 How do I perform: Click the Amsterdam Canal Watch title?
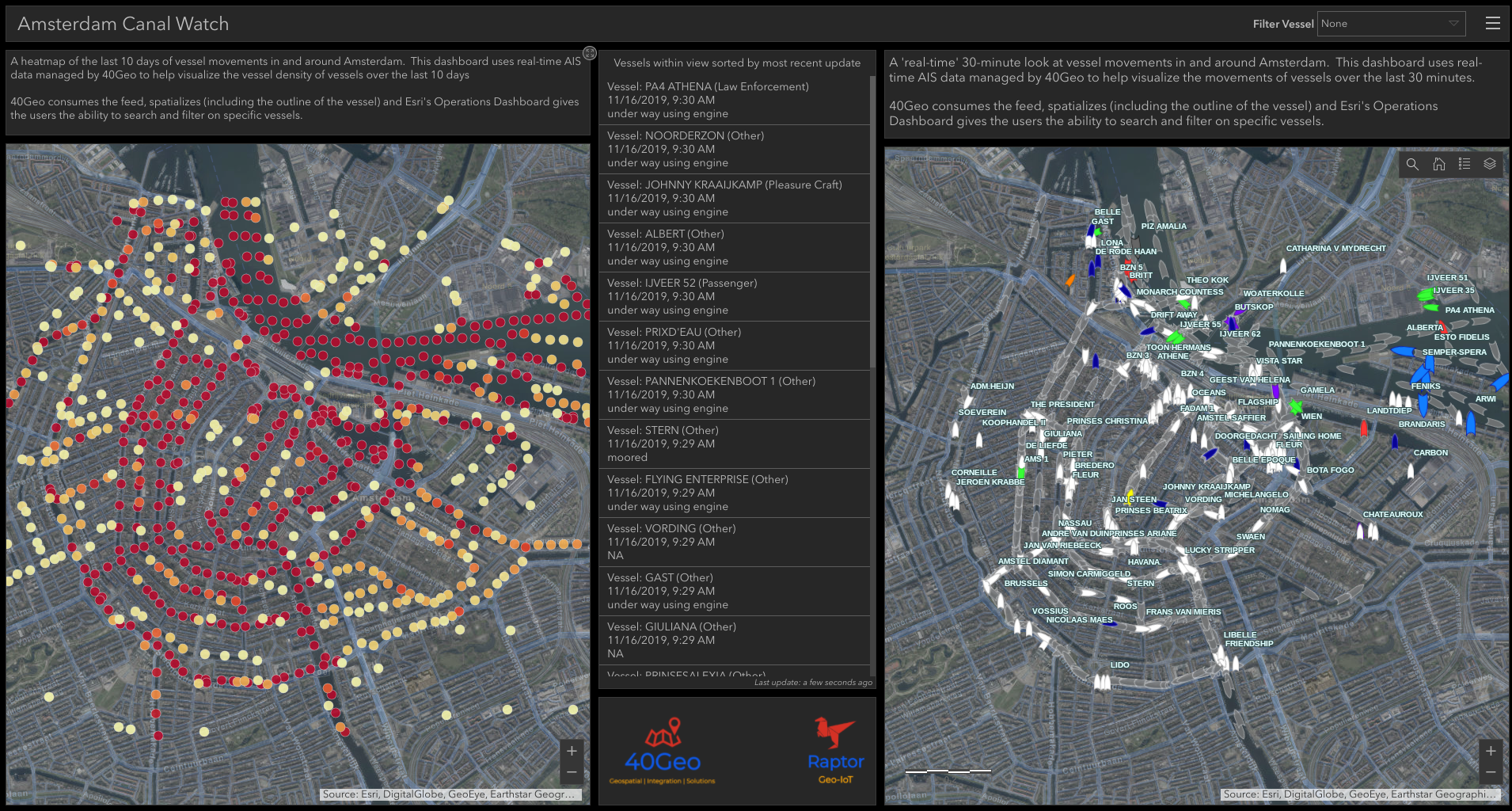[x=123, y=24]
